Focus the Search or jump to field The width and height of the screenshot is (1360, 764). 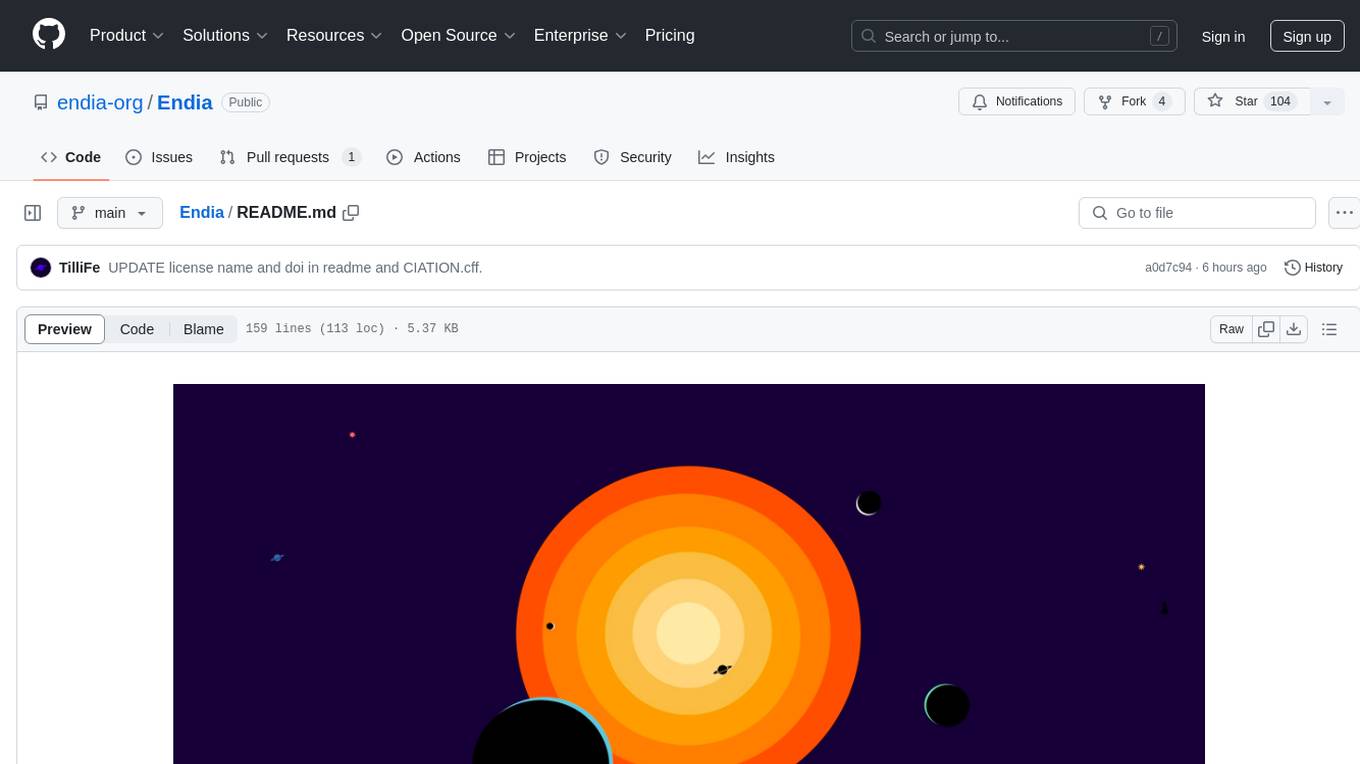click(1014, 36)
